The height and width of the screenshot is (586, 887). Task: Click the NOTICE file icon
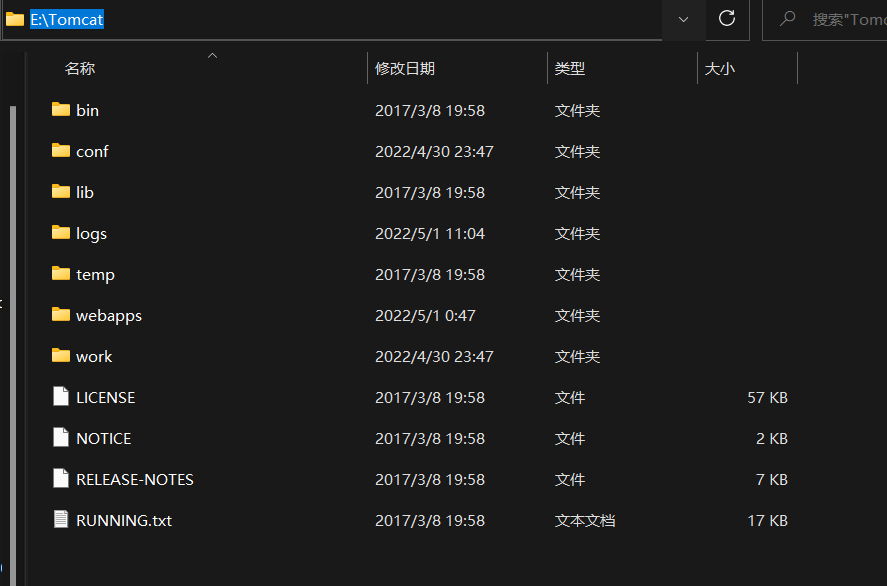61,437
